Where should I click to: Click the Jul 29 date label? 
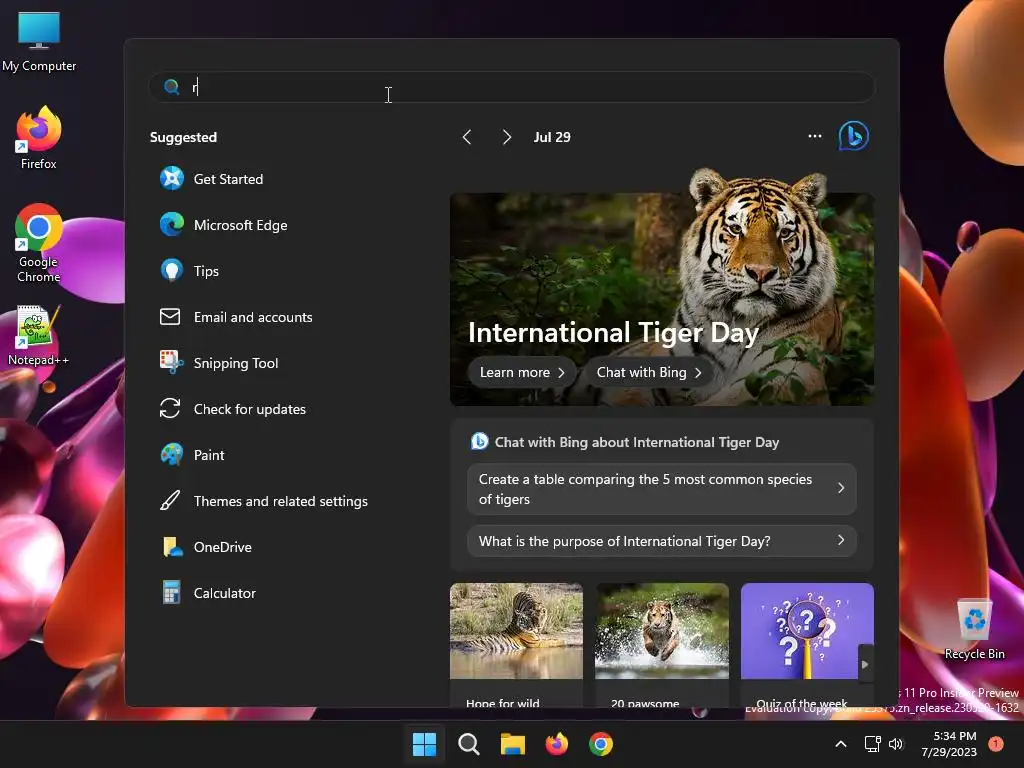click(x=552, y=137)
